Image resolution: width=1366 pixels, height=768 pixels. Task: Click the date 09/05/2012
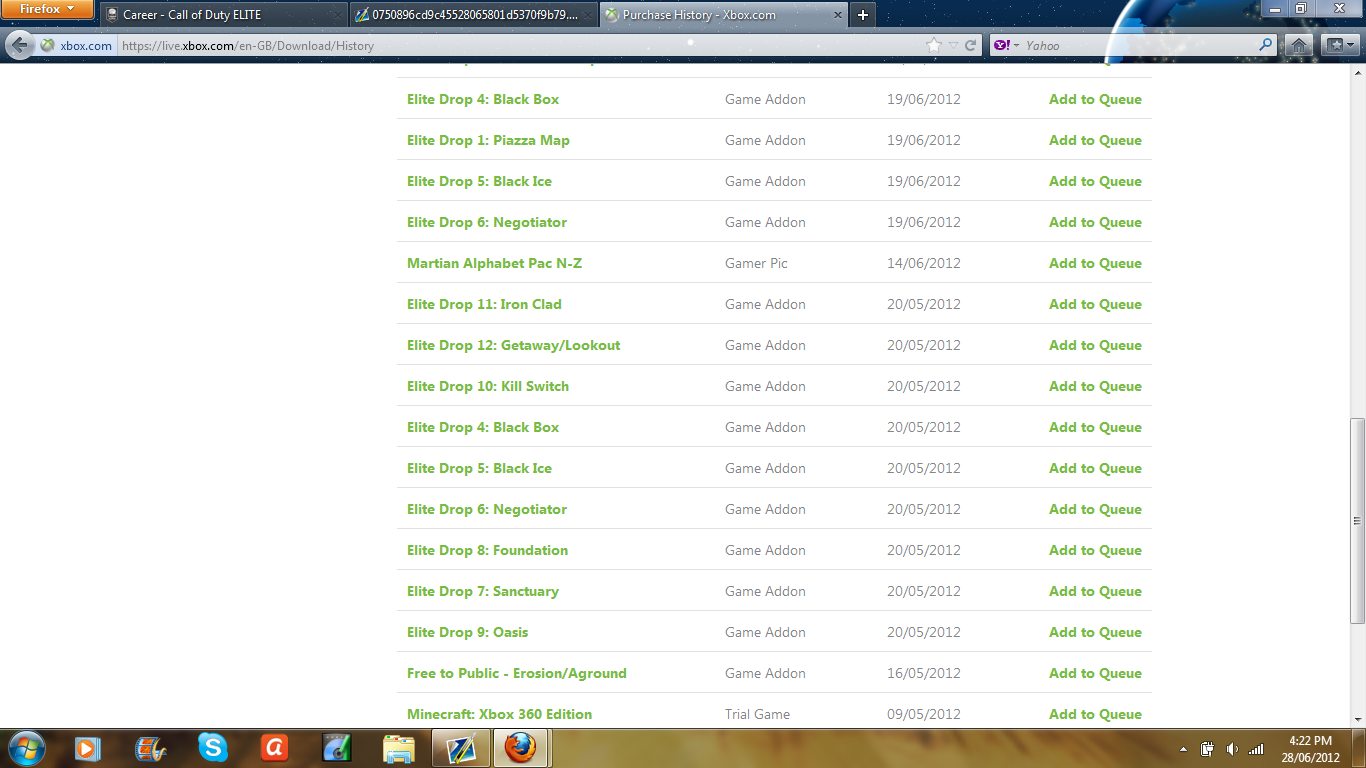pos(923,714)
